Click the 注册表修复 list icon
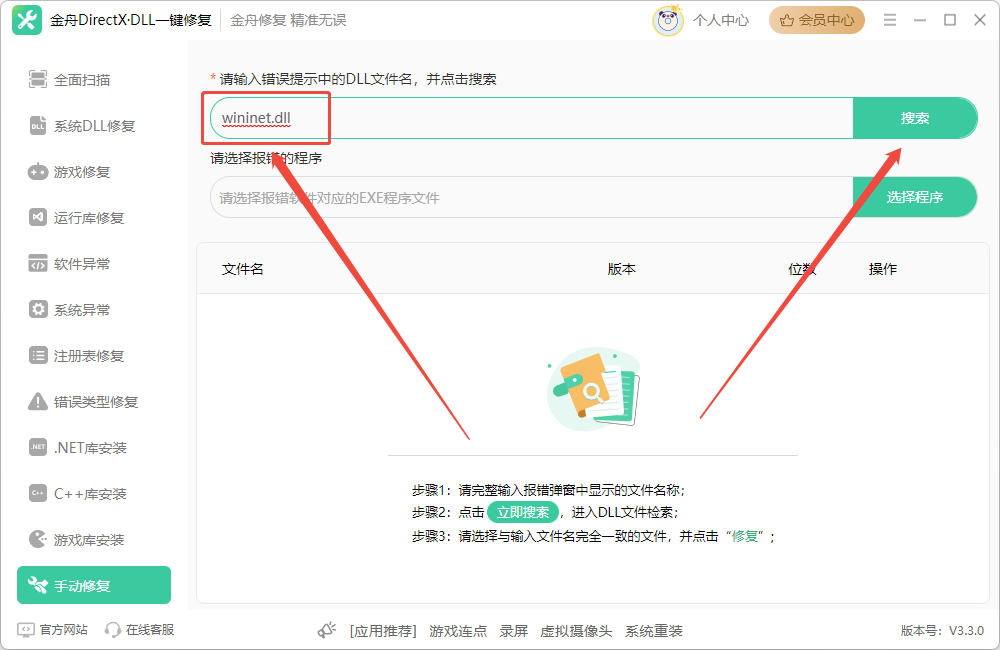This screenshot has height=650, width=1000. click(x=38, y=355)
